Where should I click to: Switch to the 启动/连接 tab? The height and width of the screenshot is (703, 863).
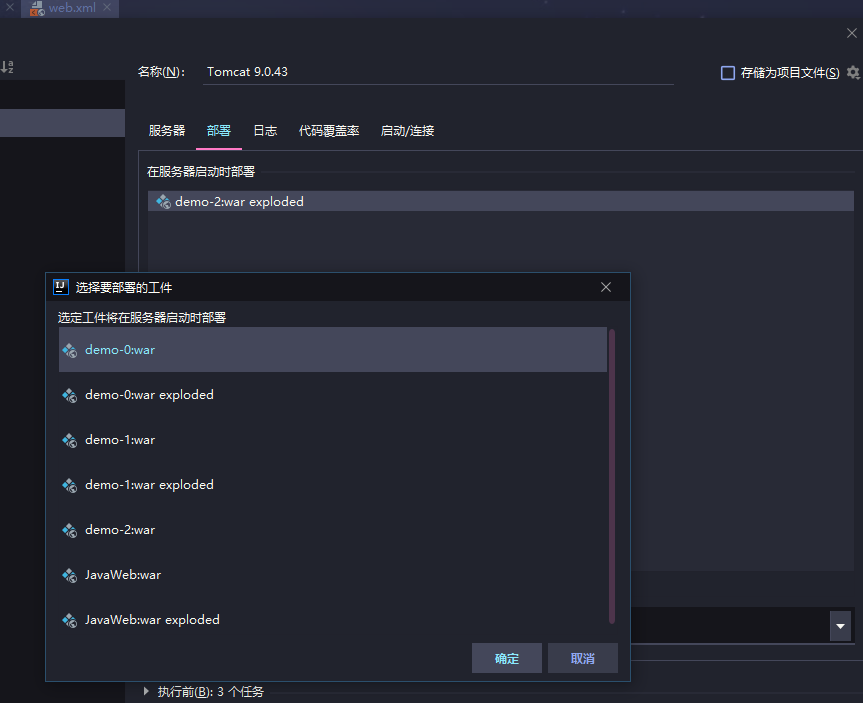[407, 131]
